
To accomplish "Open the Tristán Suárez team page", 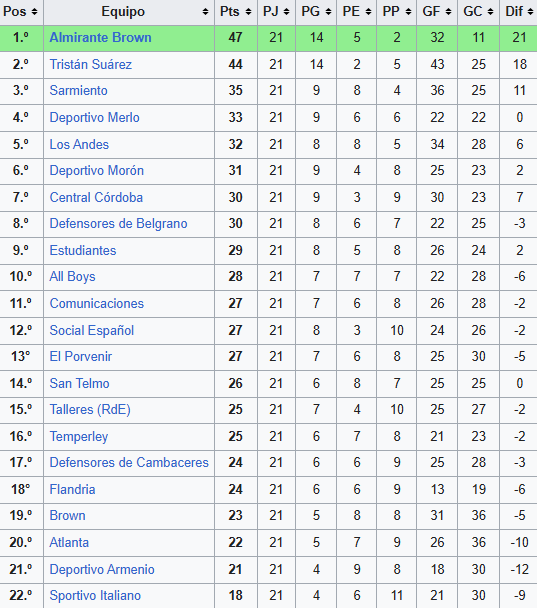I will click(x=91, y=64).
